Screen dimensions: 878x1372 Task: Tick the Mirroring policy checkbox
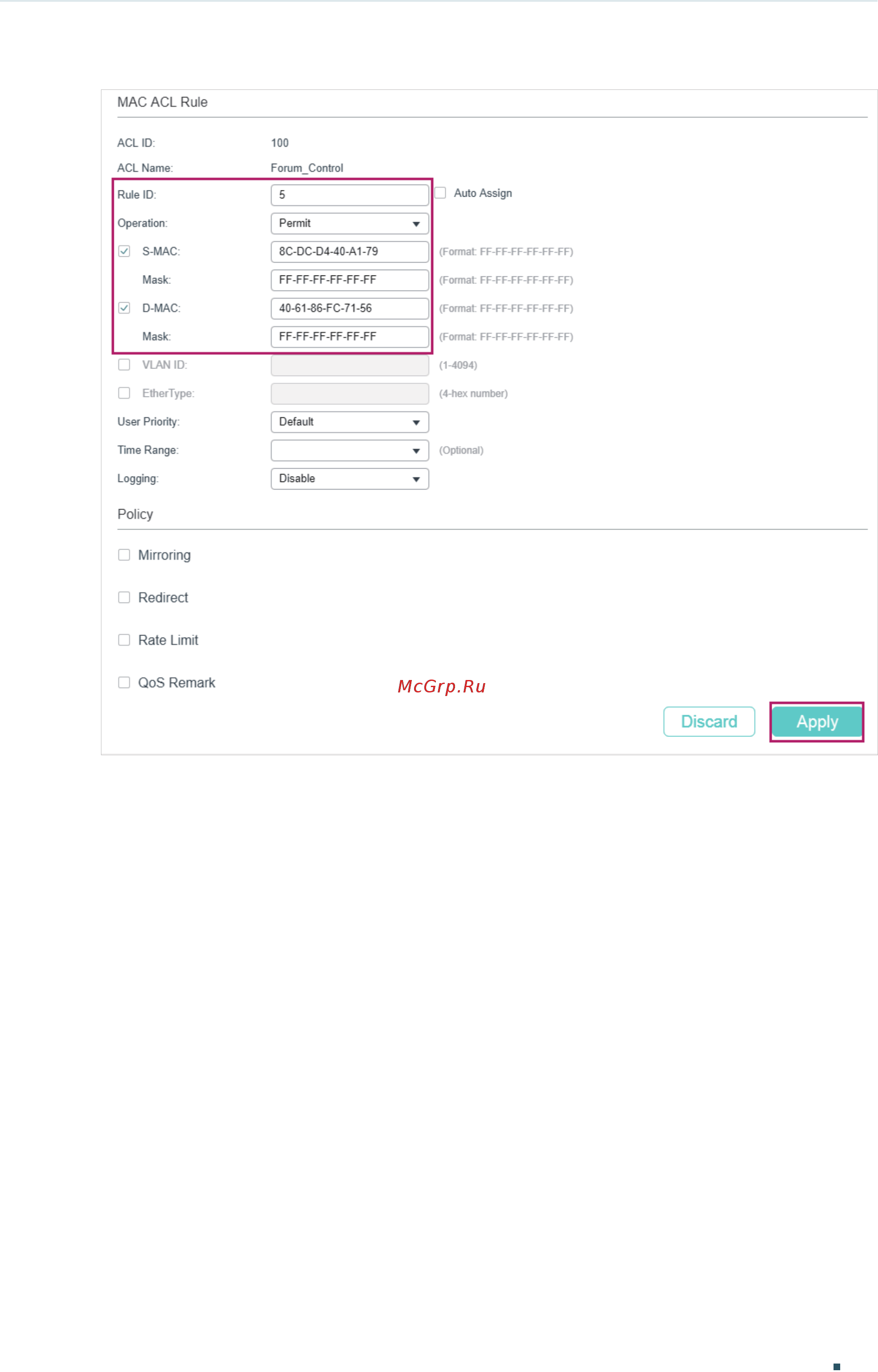pos(124,555)
